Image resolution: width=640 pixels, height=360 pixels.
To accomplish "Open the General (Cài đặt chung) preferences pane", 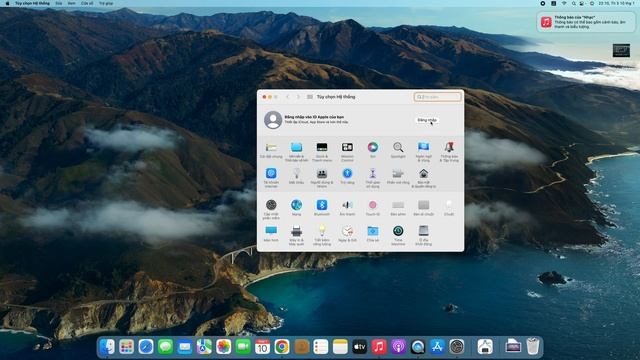I will click(x=271, y=148).
